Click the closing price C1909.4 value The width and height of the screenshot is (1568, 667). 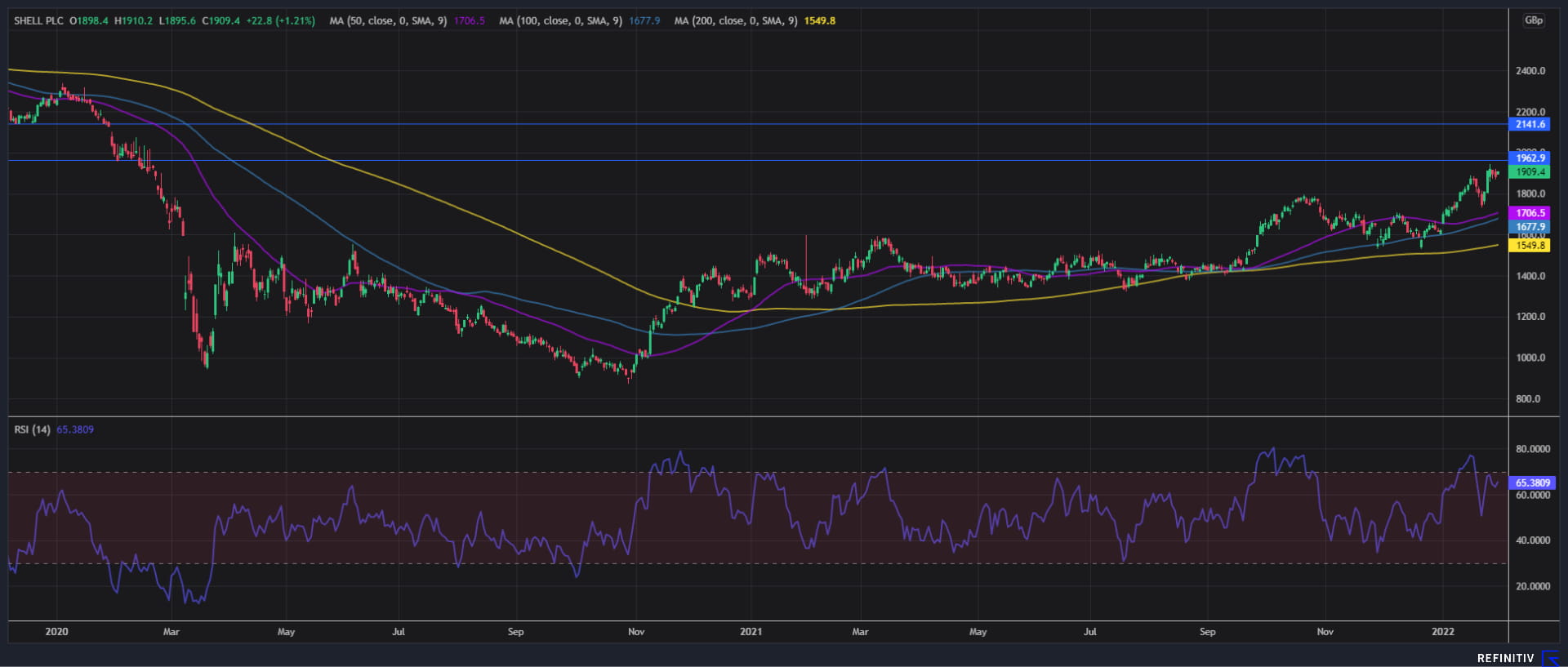pyautogui.click(x=220, y=20)
